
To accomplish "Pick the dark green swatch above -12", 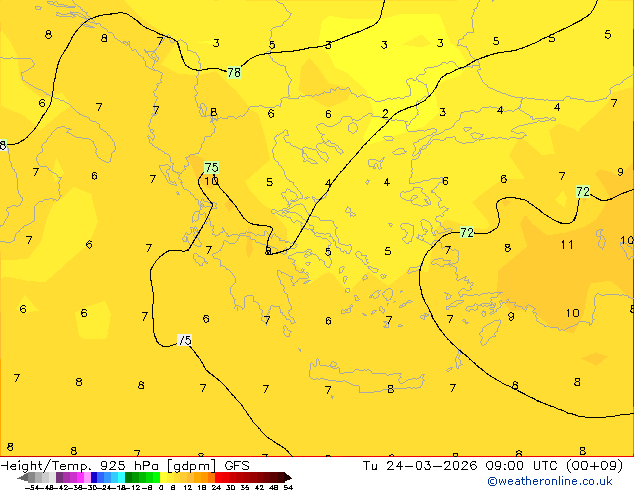I will (129, 477).
